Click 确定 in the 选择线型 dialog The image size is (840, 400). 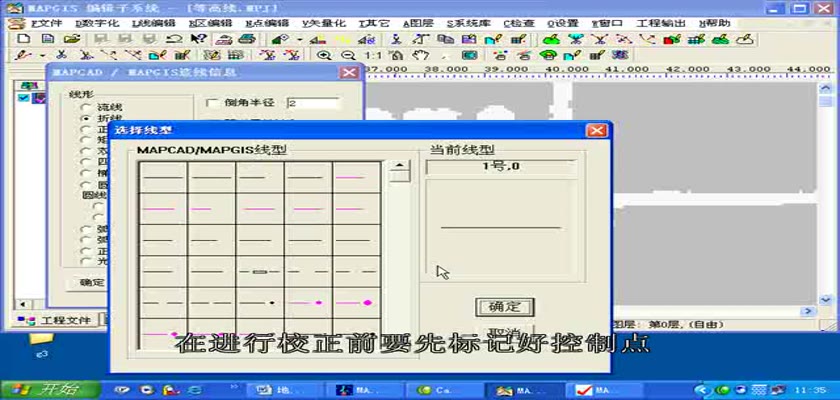click(504, 307)
